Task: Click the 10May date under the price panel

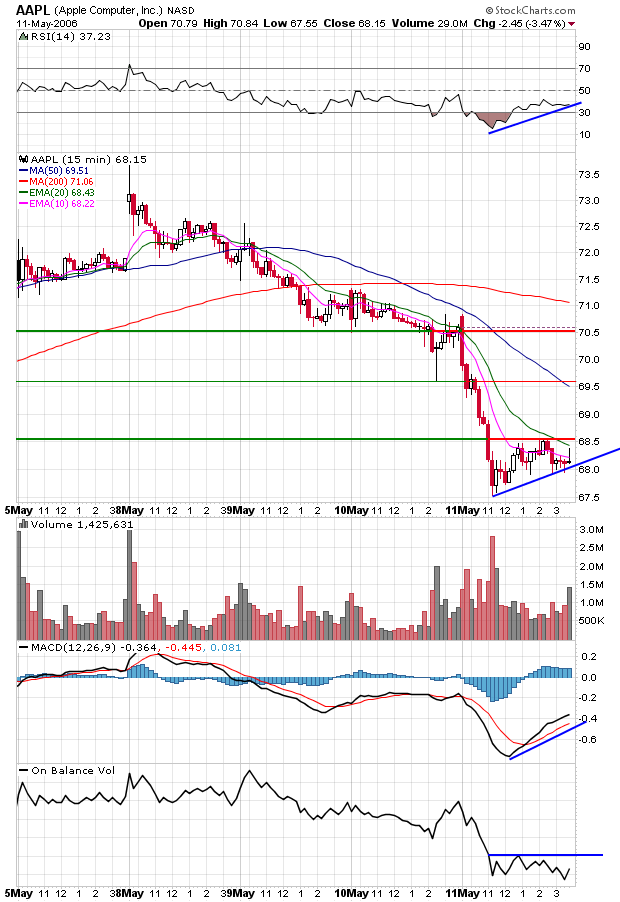Action: click(x=351, y=510)
